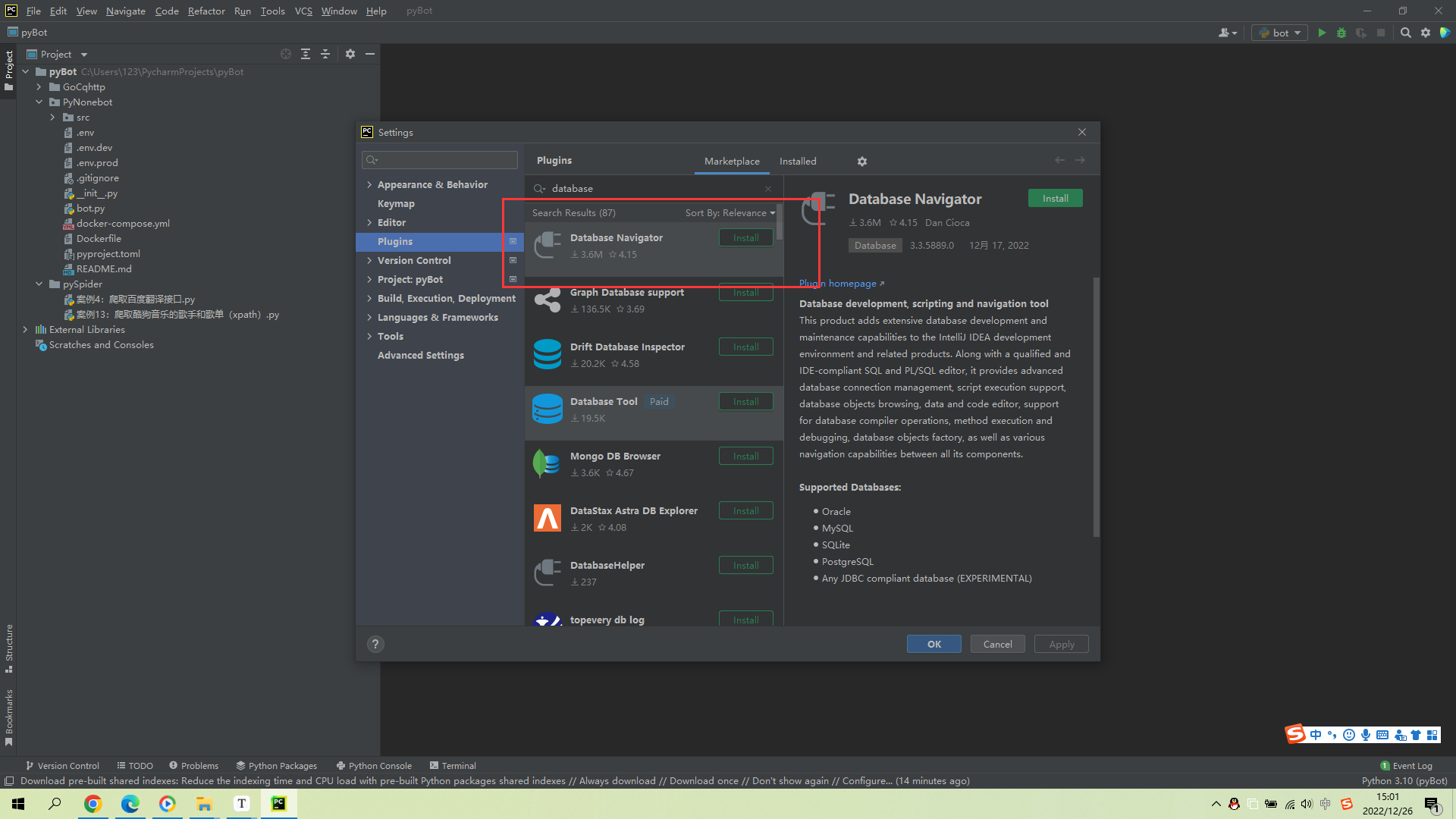Image resolution: width=1456 pixels, height=819 pixels.
Task: Clear the plugin search text
Action: 768,189
